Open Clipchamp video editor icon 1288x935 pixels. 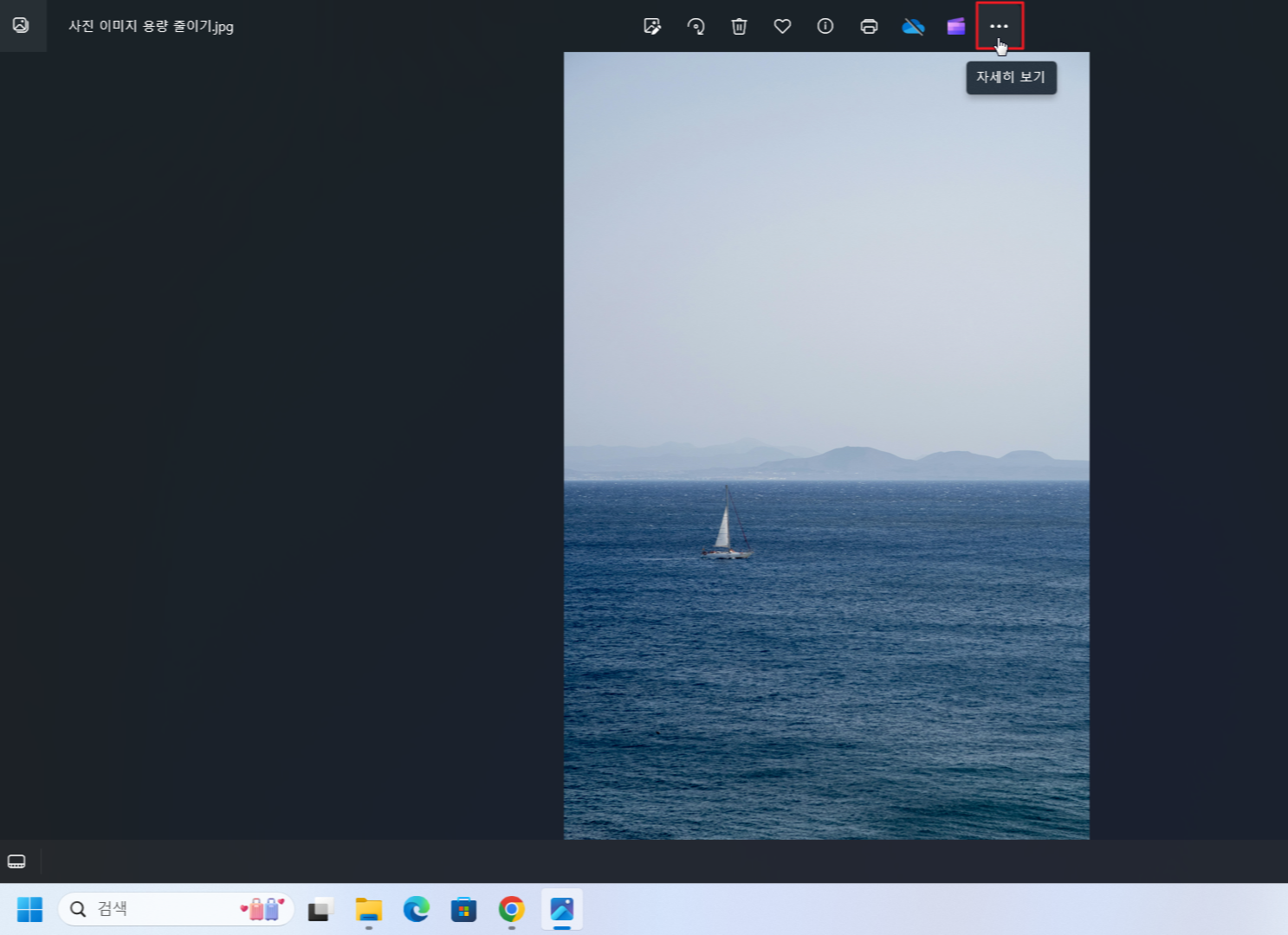(956, 26)
